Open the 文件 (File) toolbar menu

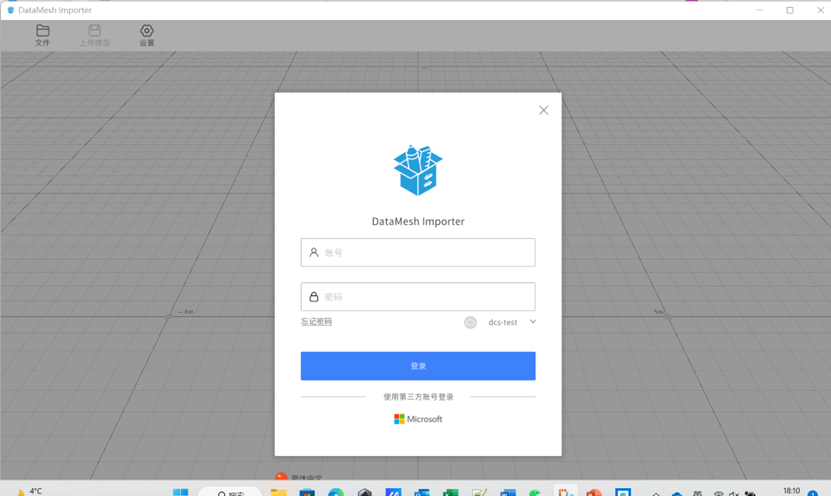(42, 35)
